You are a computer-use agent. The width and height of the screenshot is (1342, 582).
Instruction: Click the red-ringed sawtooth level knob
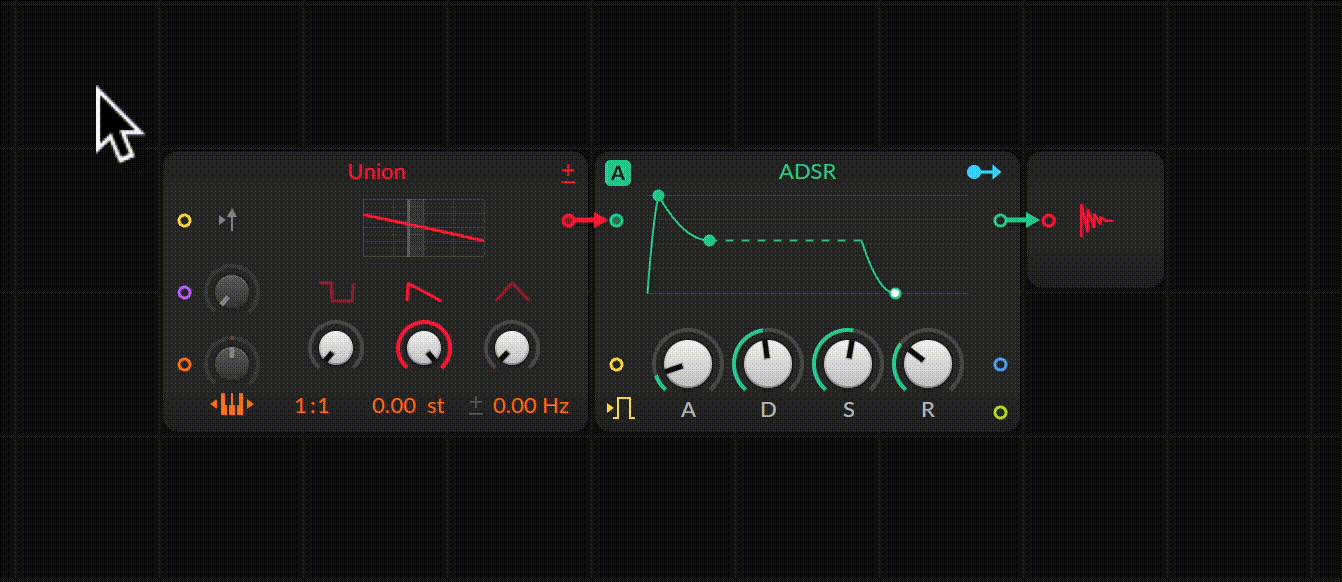[424, 347]
